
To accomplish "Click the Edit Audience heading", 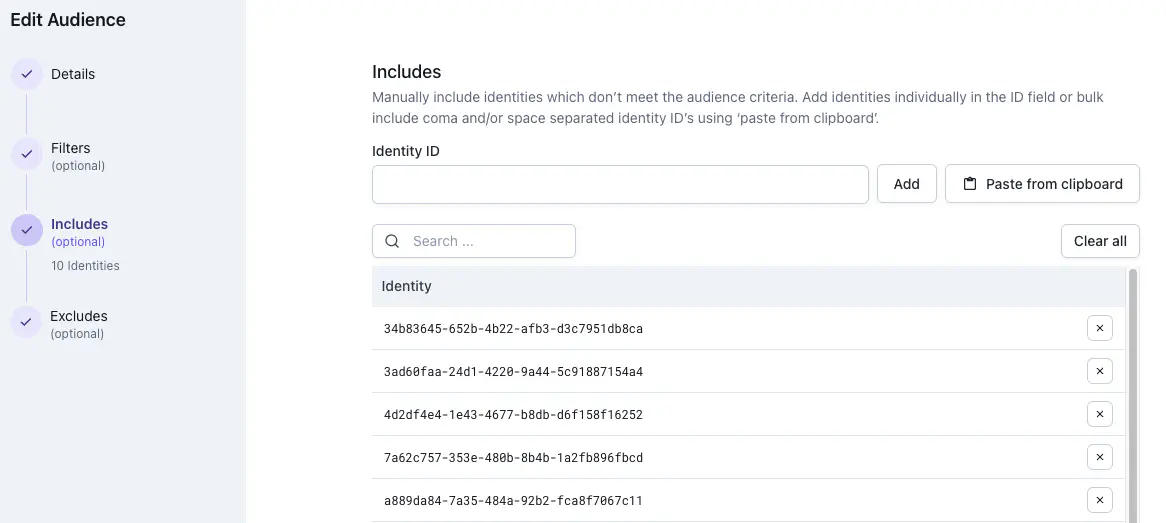I will point(68,20).
